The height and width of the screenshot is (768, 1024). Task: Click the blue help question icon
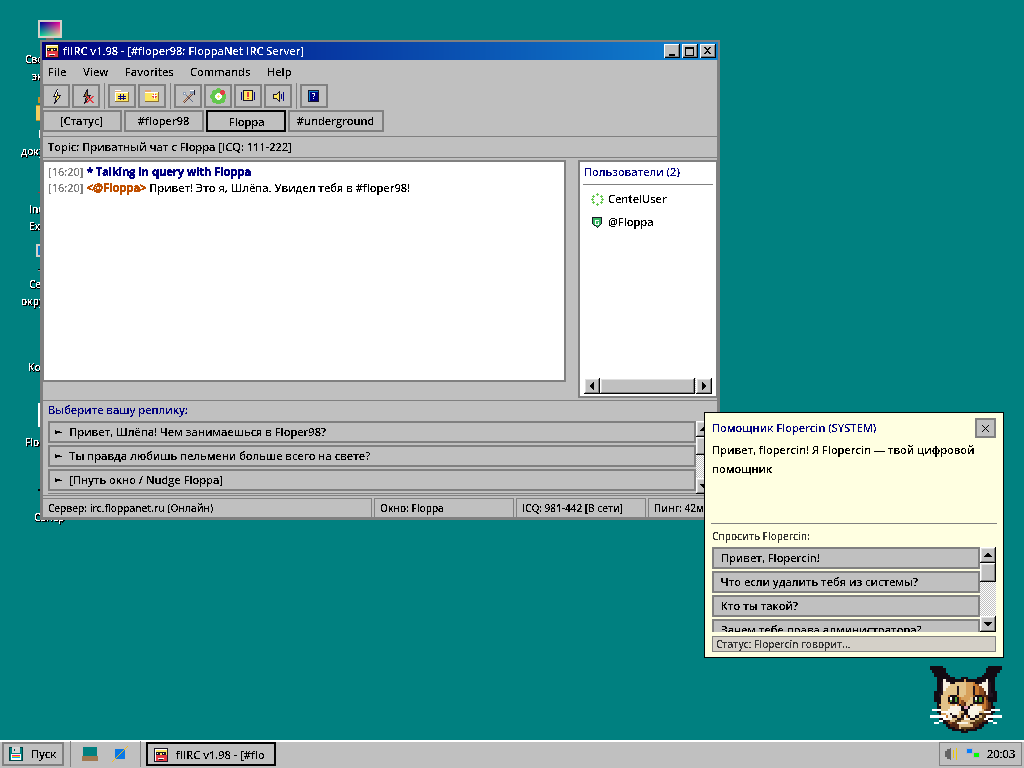point(313,97)
